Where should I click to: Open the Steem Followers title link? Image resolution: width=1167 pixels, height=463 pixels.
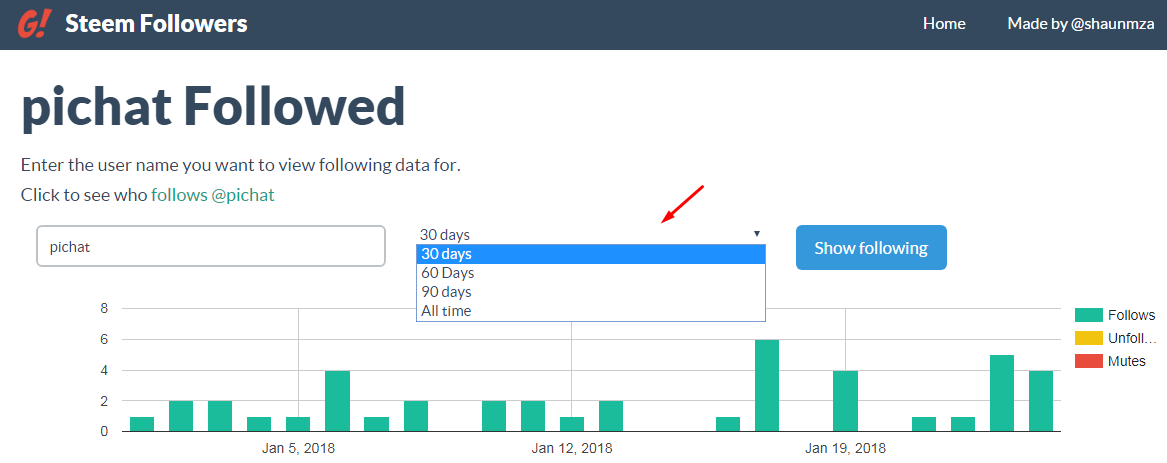[x=156, y=24]
